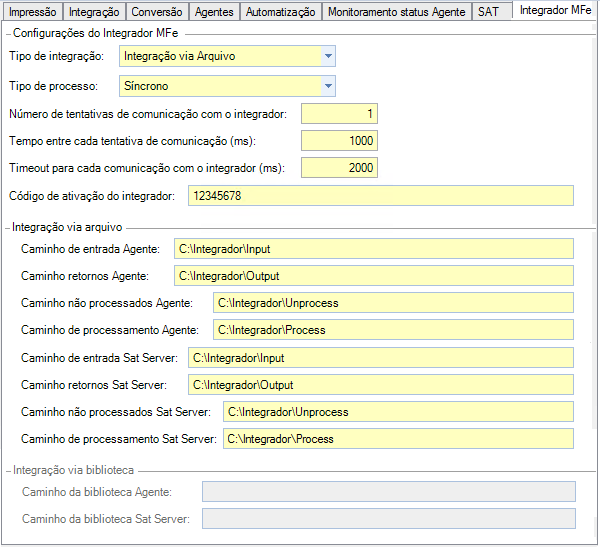Focus the Caminho de entrada Sat Server field
Image resolution: width=614 pixels, height=553 pixels.
380,357
